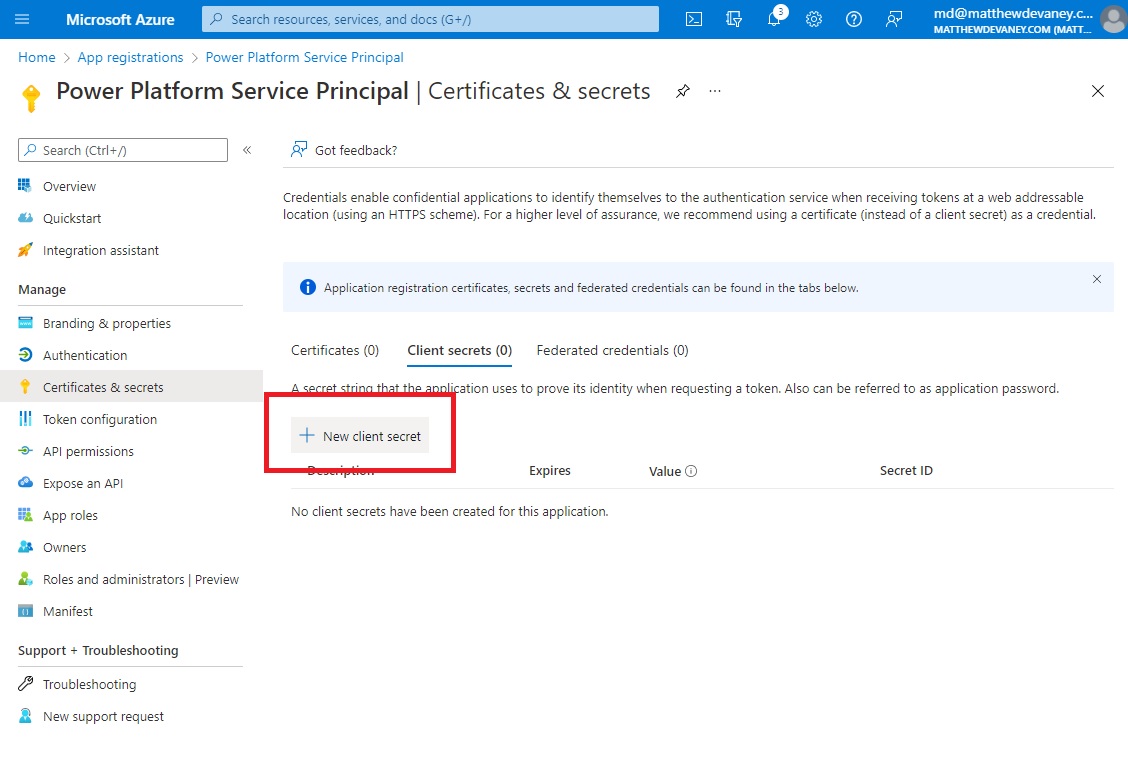Switch to the Certificates tab
The width and height of the screenshot is (1128, 778).
(x=334, y=350)
